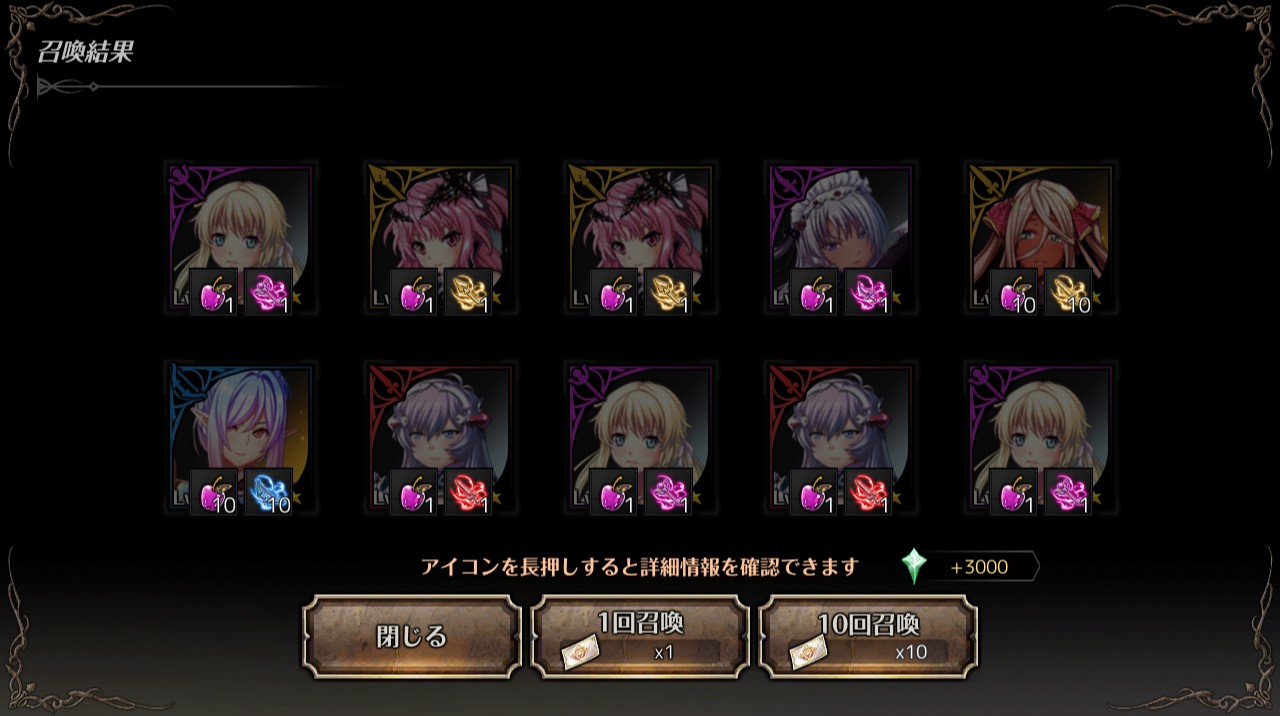Click pink fragment icon on first card
Image resolution: width=1280 pixels, height=716 pixels.
coord(268,292)
